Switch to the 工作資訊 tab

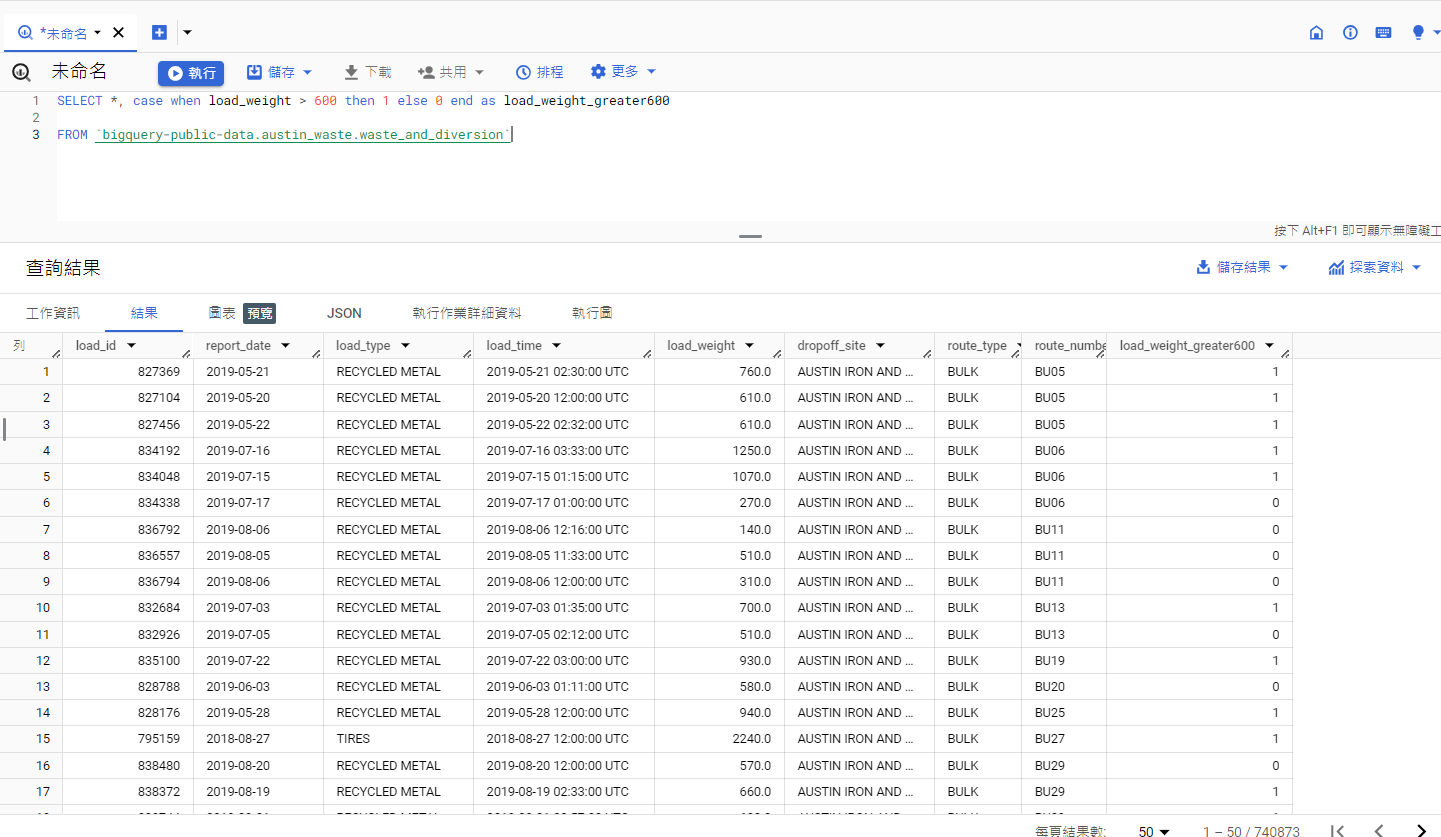(x=53, y=313)
